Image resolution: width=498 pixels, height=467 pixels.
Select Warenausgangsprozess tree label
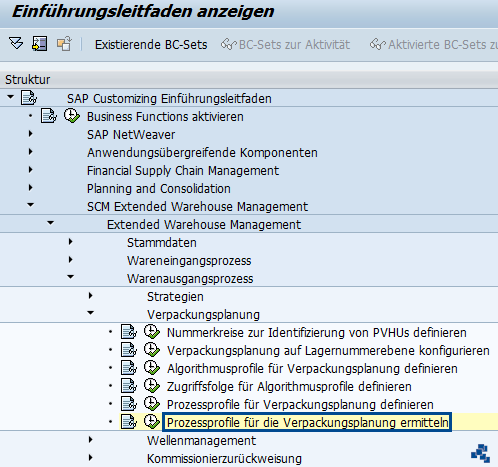point(190,279)
